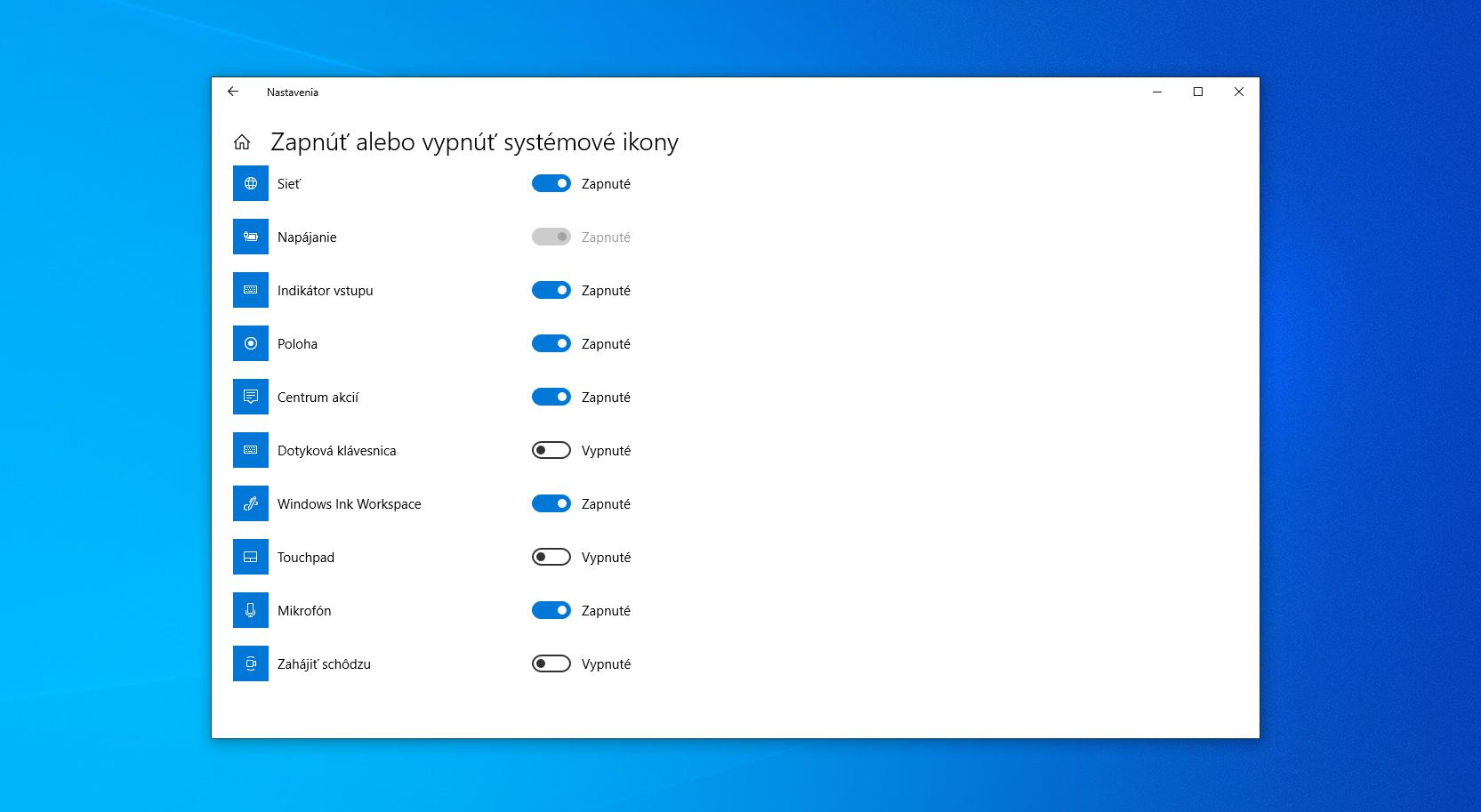The height and width of the screenshot is (812, 1481).
Task: Click the Mikrofón label
Action: (304, 611)
